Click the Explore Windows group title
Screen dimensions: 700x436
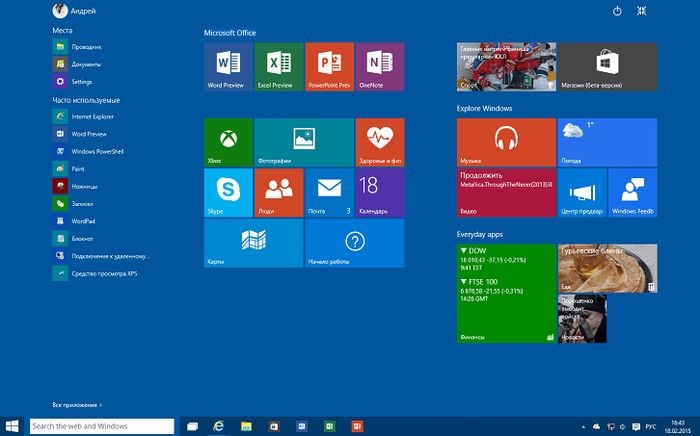point(484,108)
